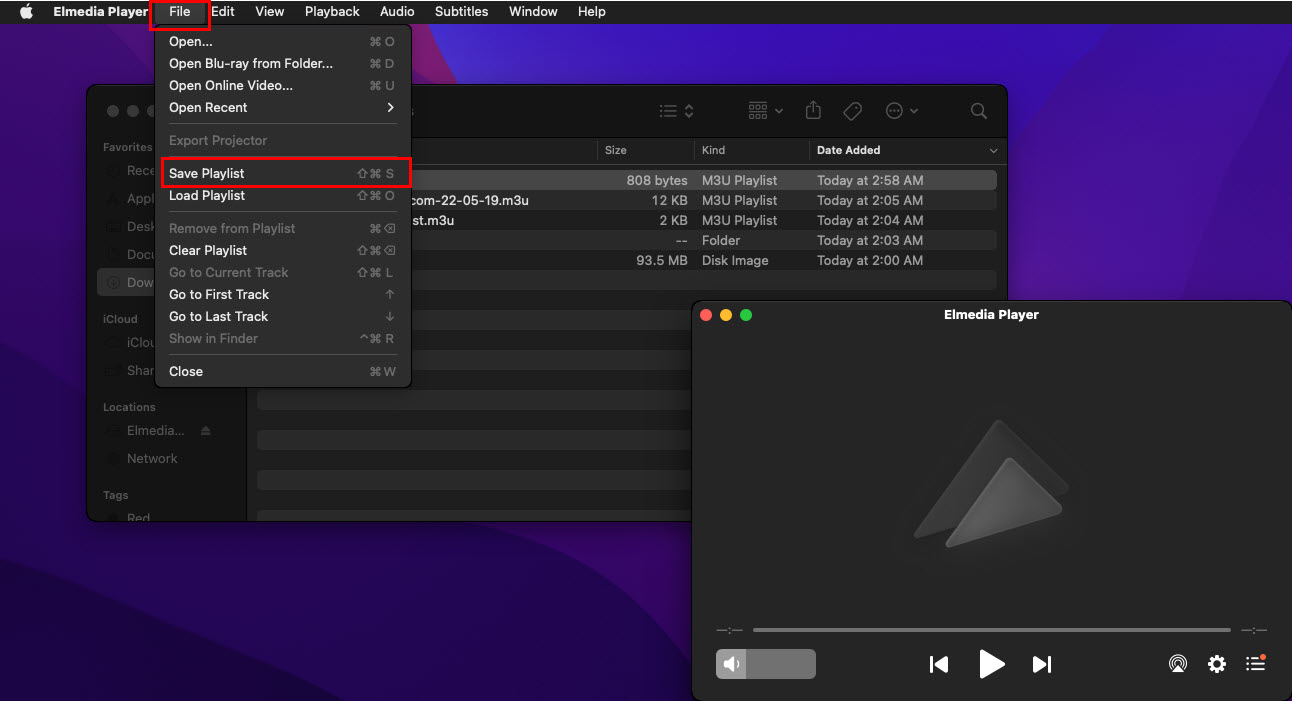Screen dimensions: 1292x701
Task: Open the Help menu
Action: [x=592, y=11]
